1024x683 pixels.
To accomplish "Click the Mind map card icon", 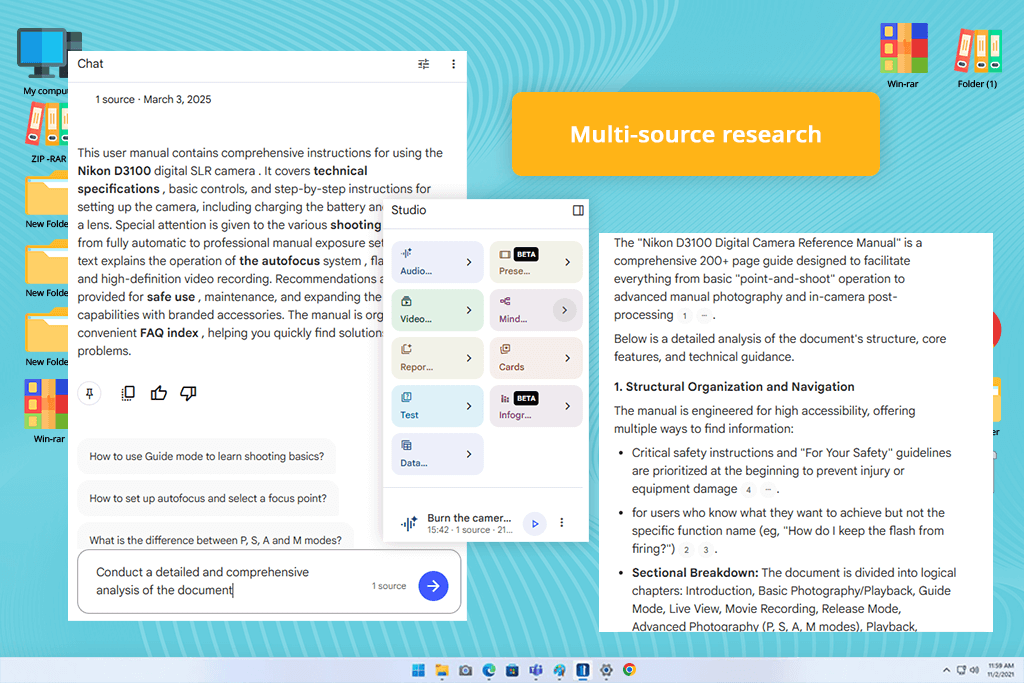I will (x=505, y=301).
